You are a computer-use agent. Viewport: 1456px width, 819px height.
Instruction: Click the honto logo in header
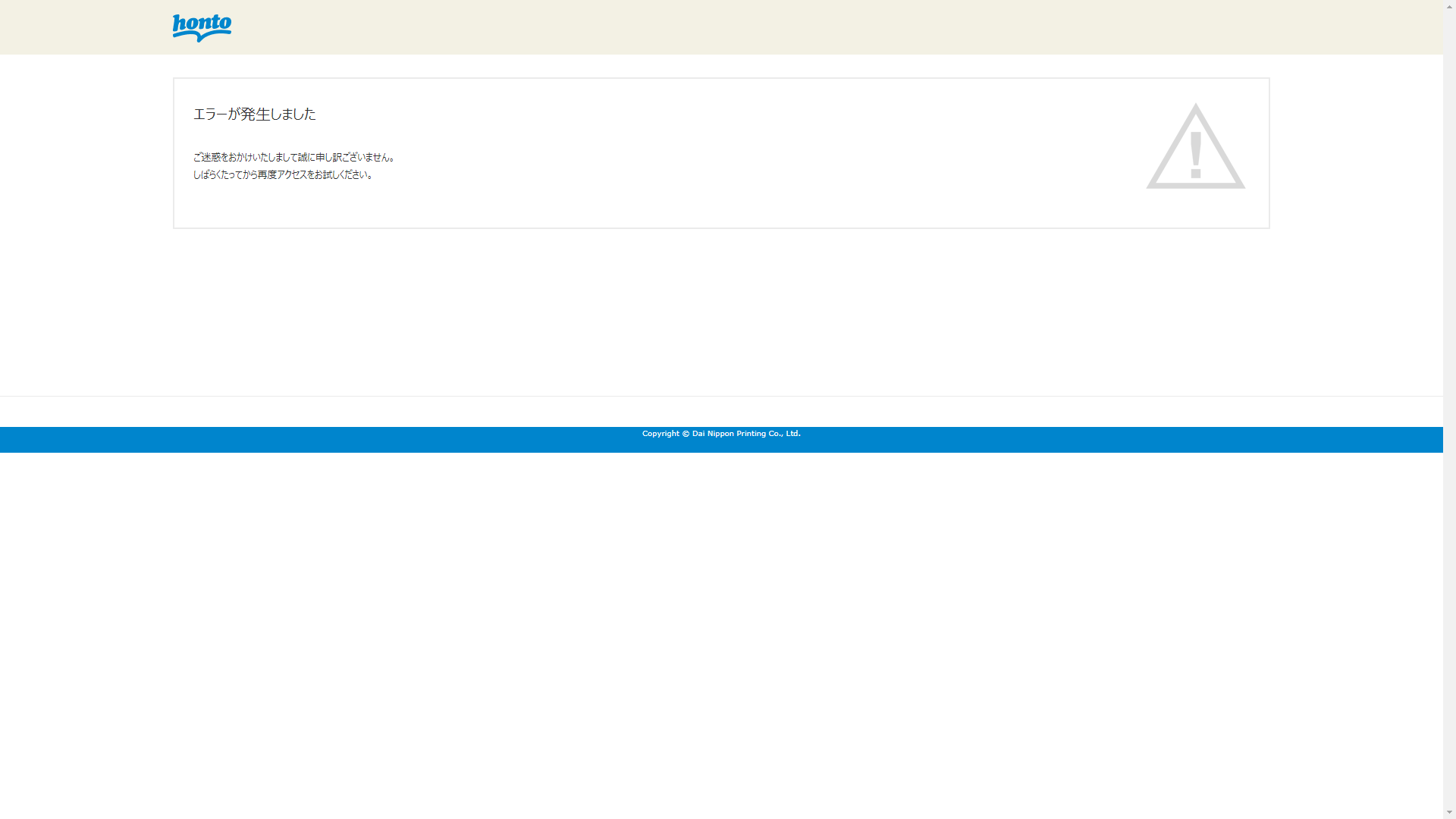coord(202,27)
